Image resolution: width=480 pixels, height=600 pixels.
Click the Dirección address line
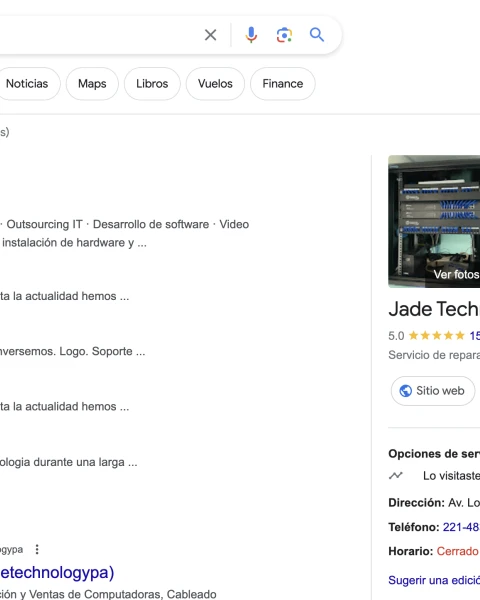[x=434, y=502]
